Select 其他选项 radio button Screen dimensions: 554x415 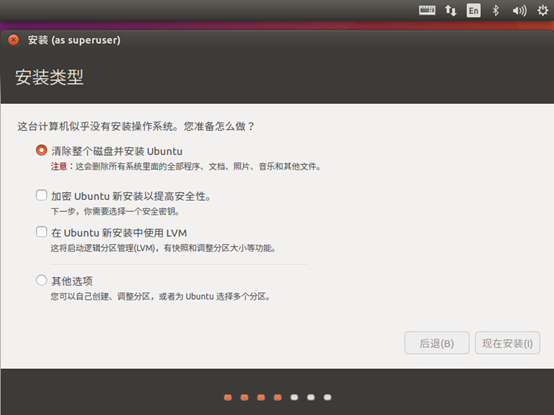(41, 280)
